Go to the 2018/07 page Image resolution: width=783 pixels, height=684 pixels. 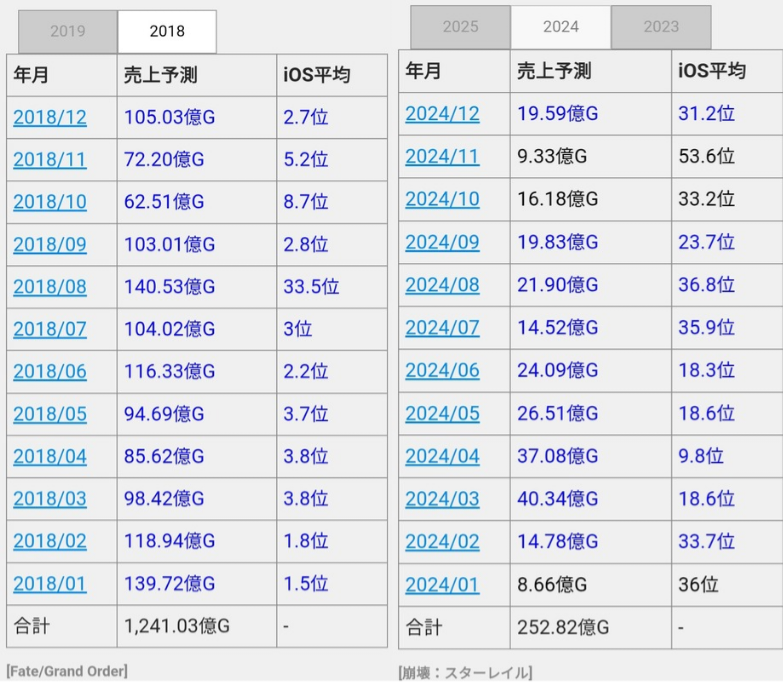coord(50,329)
